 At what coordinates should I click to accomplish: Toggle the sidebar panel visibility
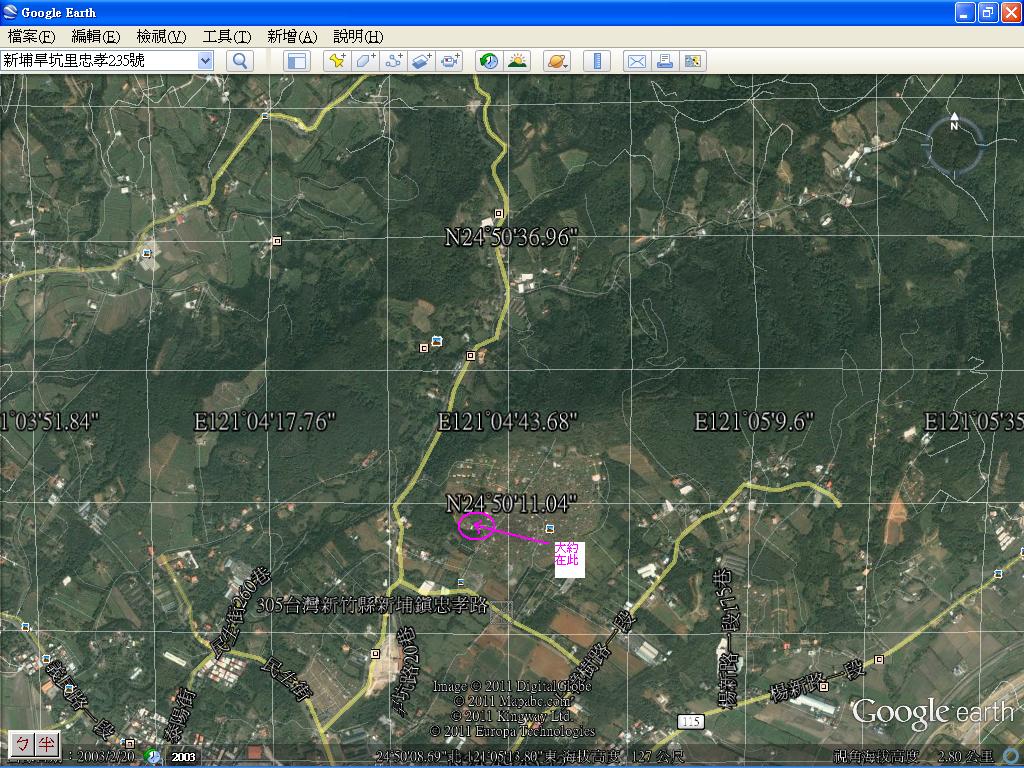[x=296, y=61]
